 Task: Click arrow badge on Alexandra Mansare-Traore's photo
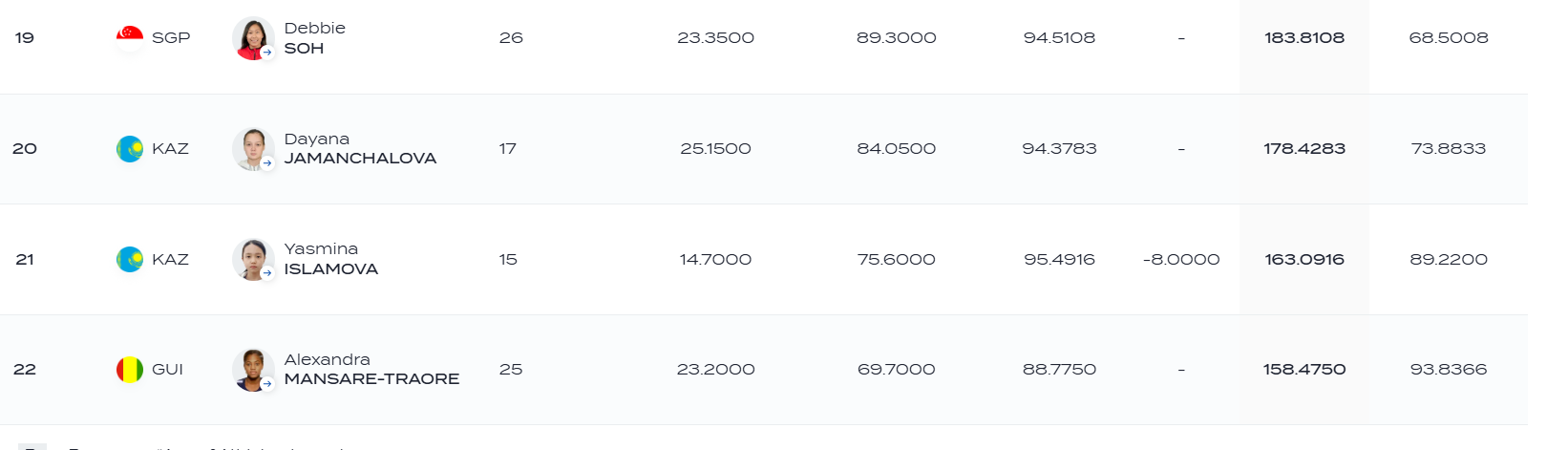pyautogui.click(x=267, y=384)
